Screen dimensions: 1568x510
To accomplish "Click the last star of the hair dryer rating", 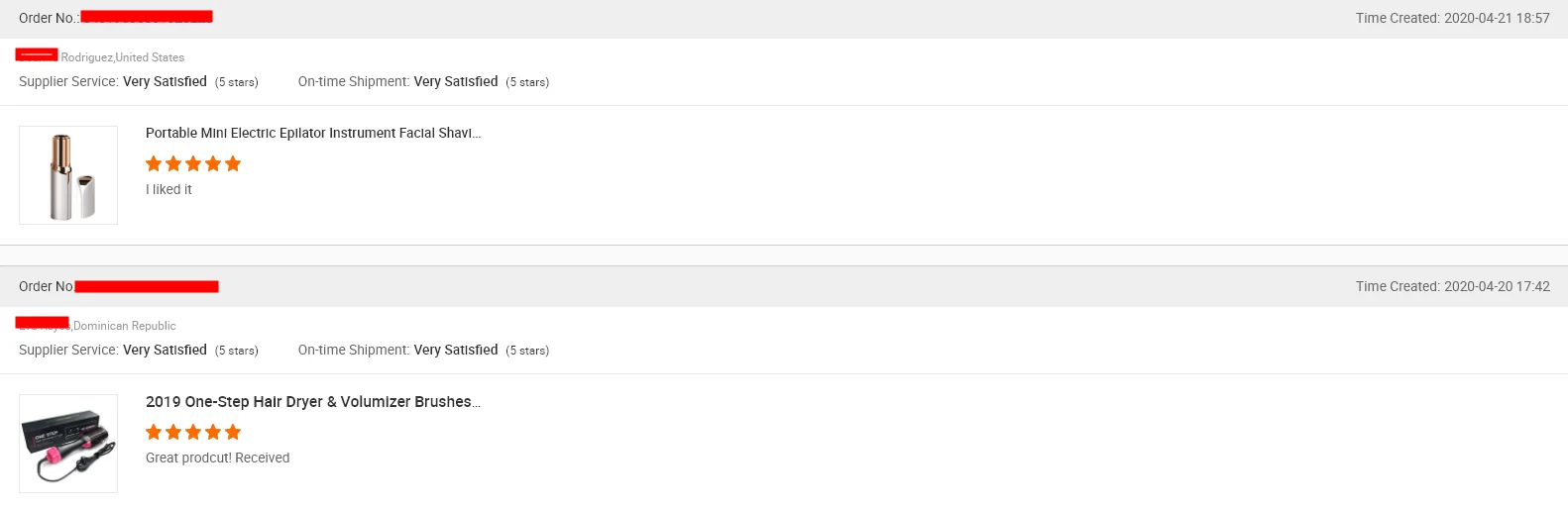I will coord(233,432).
